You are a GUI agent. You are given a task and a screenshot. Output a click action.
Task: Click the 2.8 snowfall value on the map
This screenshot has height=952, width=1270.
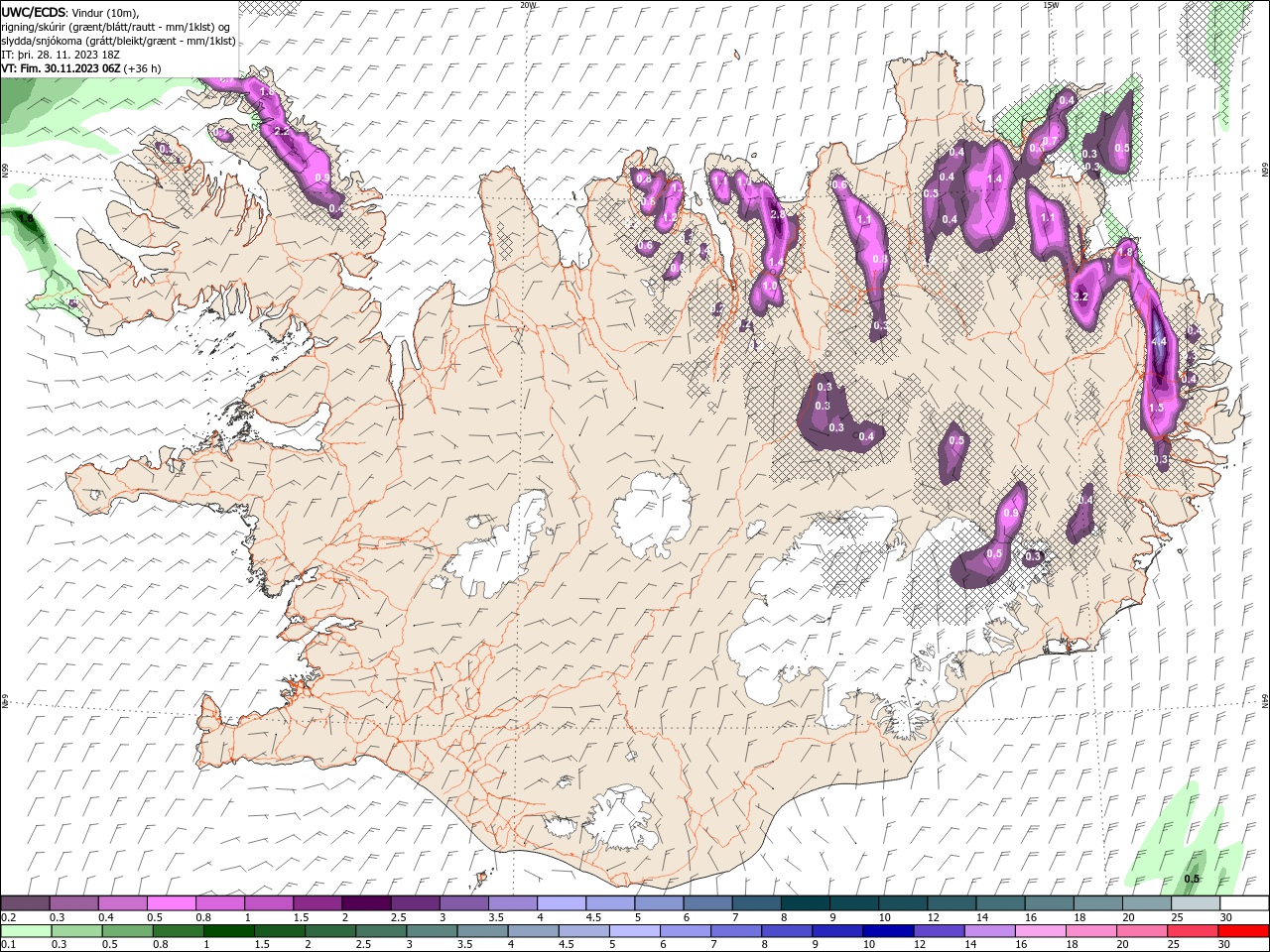[778, 214]
